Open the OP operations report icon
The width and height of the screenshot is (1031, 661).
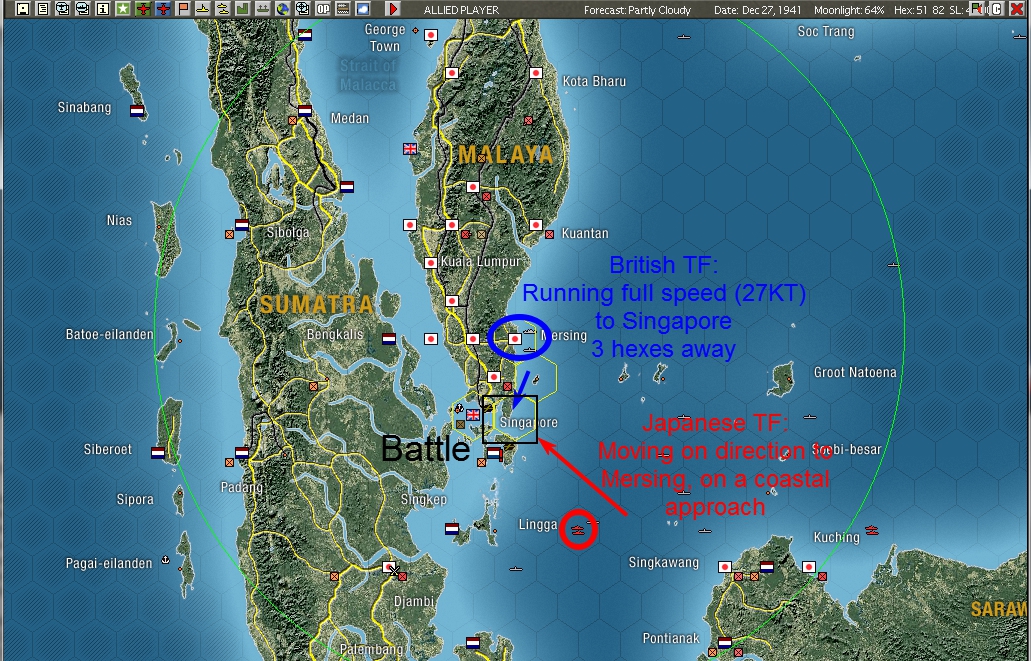tap(323, 9)
